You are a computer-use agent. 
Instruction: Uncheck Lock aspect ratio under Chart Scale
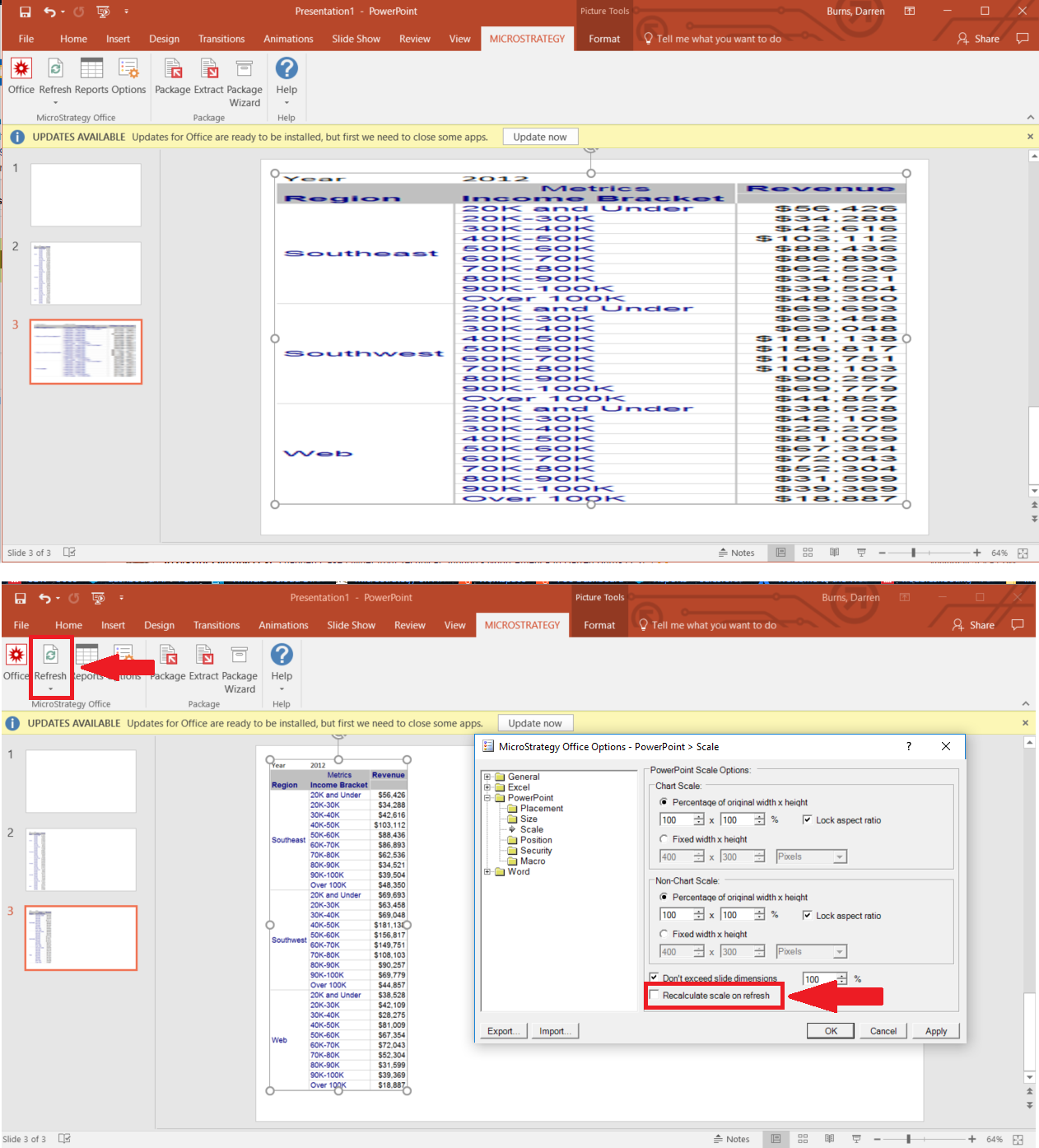[x=808, y=819]
